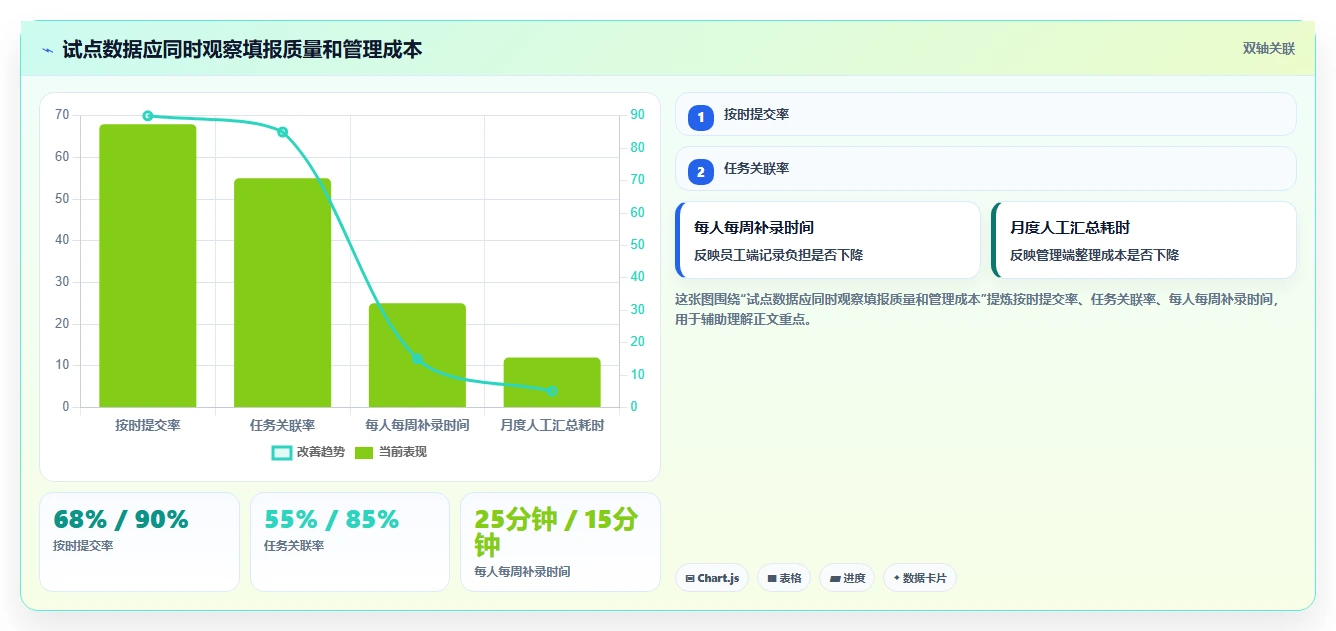1336x631 pixels.
Task: Select the 按时提交率 list item
Action: pos(986,114)
